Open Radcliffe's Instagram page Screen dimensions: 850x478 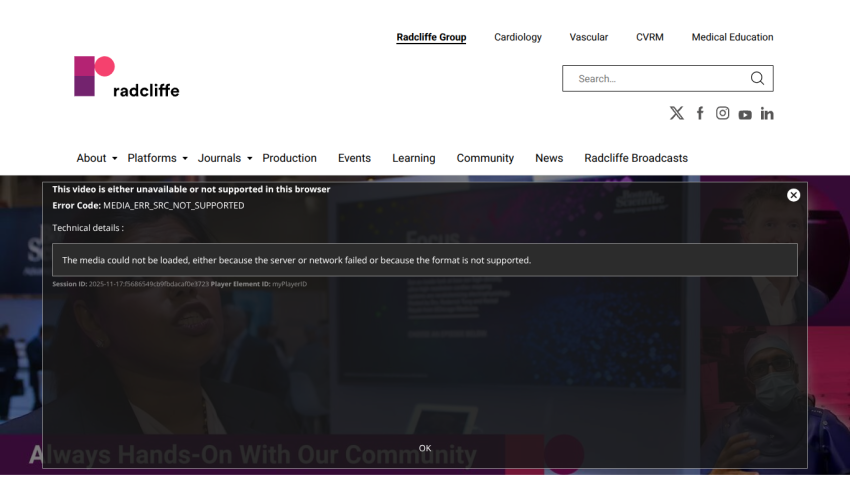pos(722,113)
